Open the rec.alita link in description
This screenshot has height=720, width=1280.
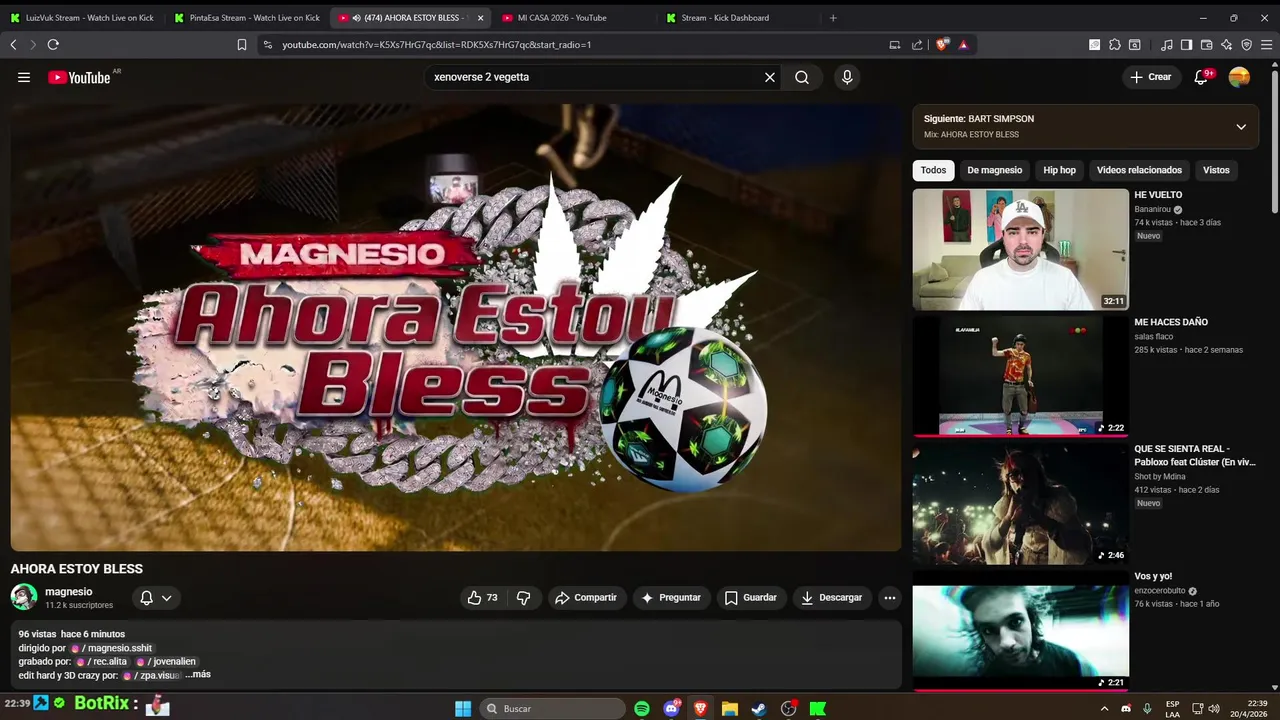pos(102,661)
